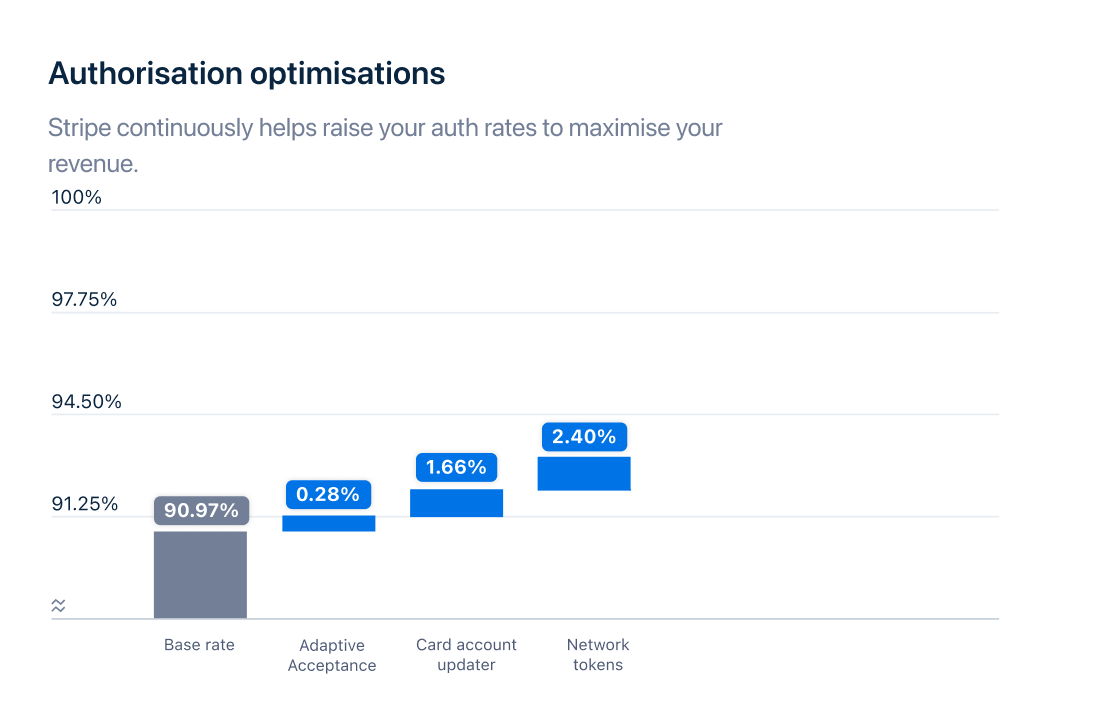Image resolution: width=1100 pixels, height=704 pixels.
Task: Select the blue Adaptive Acceptance bar
Action: (x=328, y=523)
